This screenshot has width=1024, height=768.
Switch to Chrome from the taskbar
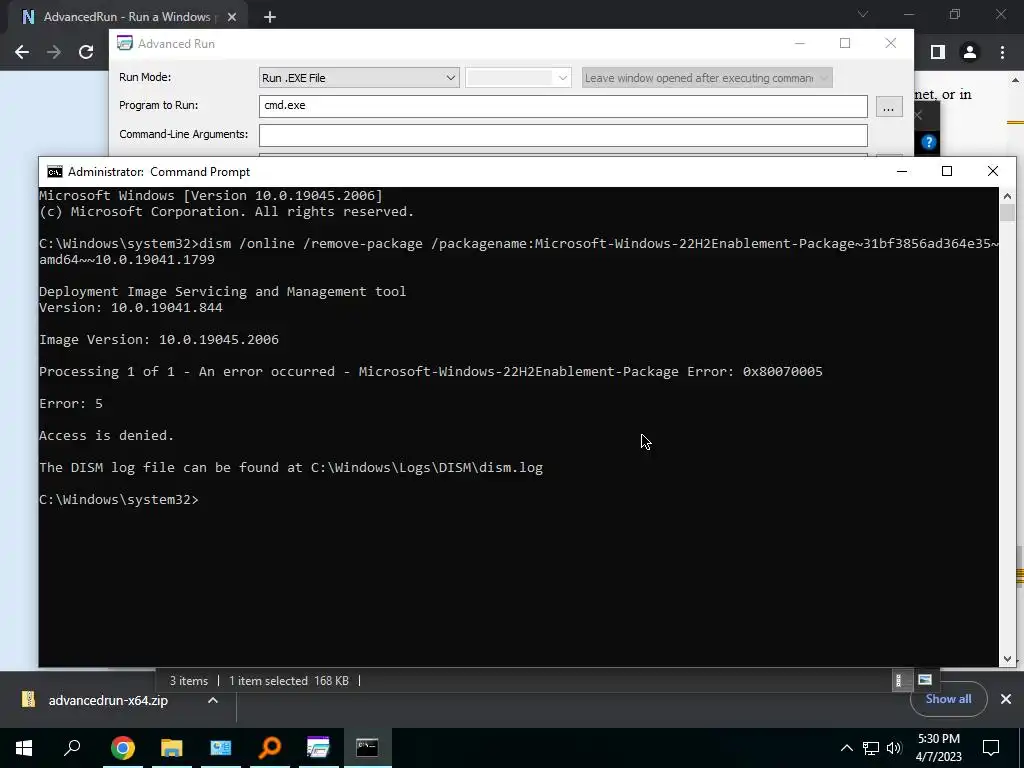click(x=122, y=747)
